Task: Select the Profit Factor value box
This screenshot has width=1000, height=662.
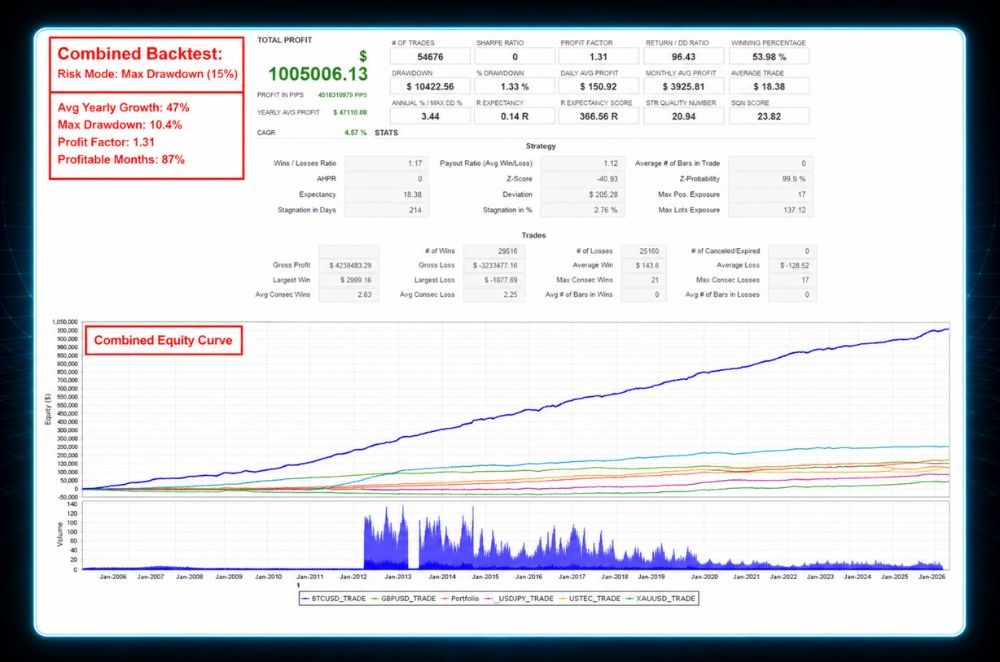Action: tap(598, 57)
